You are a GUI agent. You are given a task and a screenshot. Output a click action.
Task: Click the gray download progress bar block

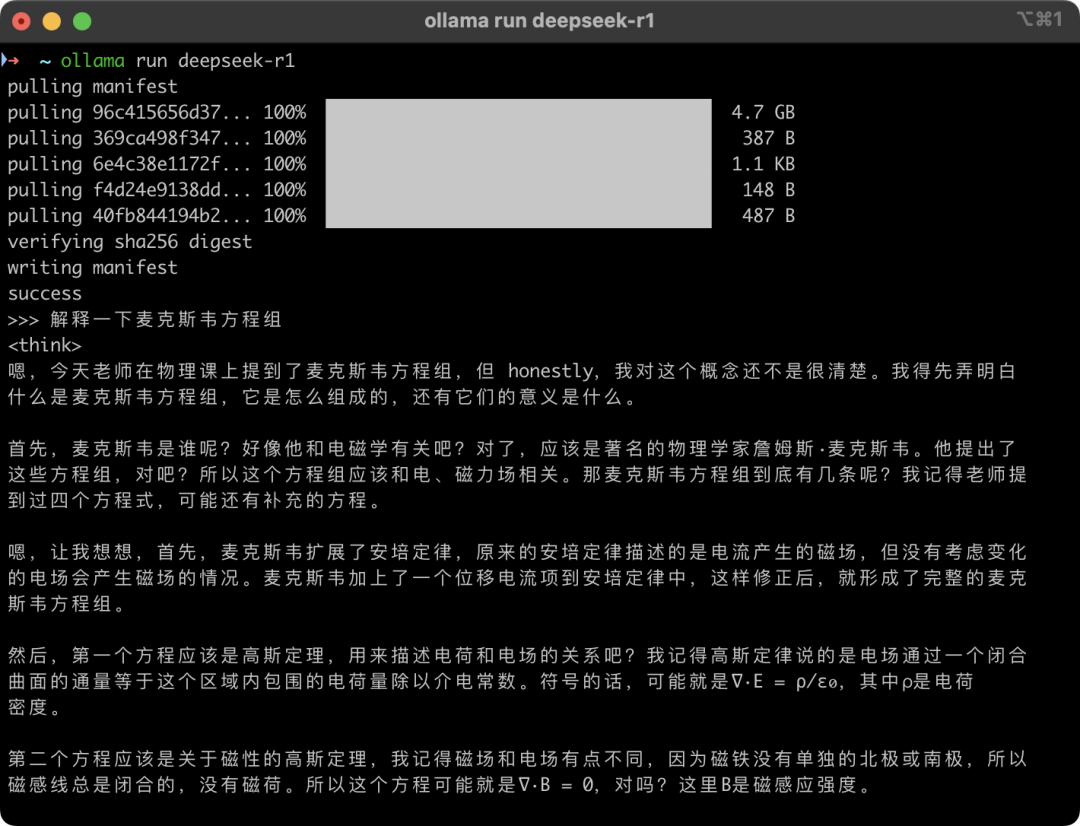coord(518,163)
